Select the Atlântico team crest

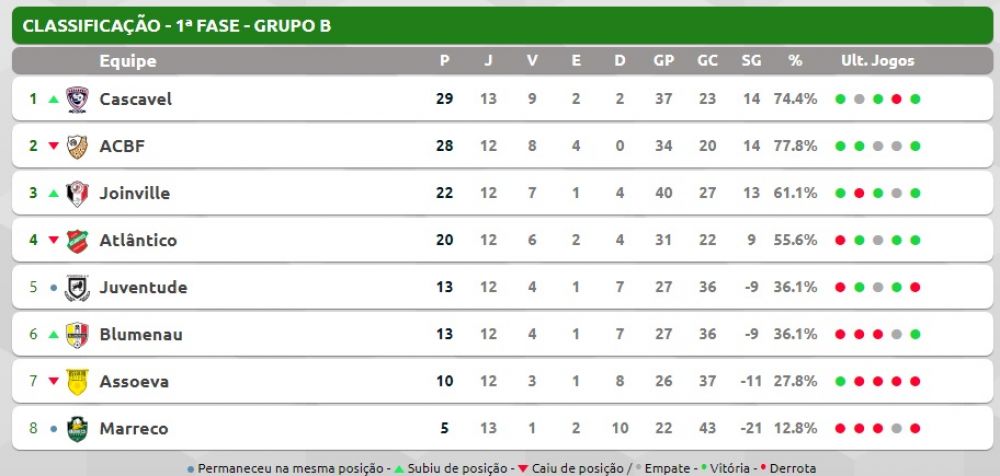(77, 241)
